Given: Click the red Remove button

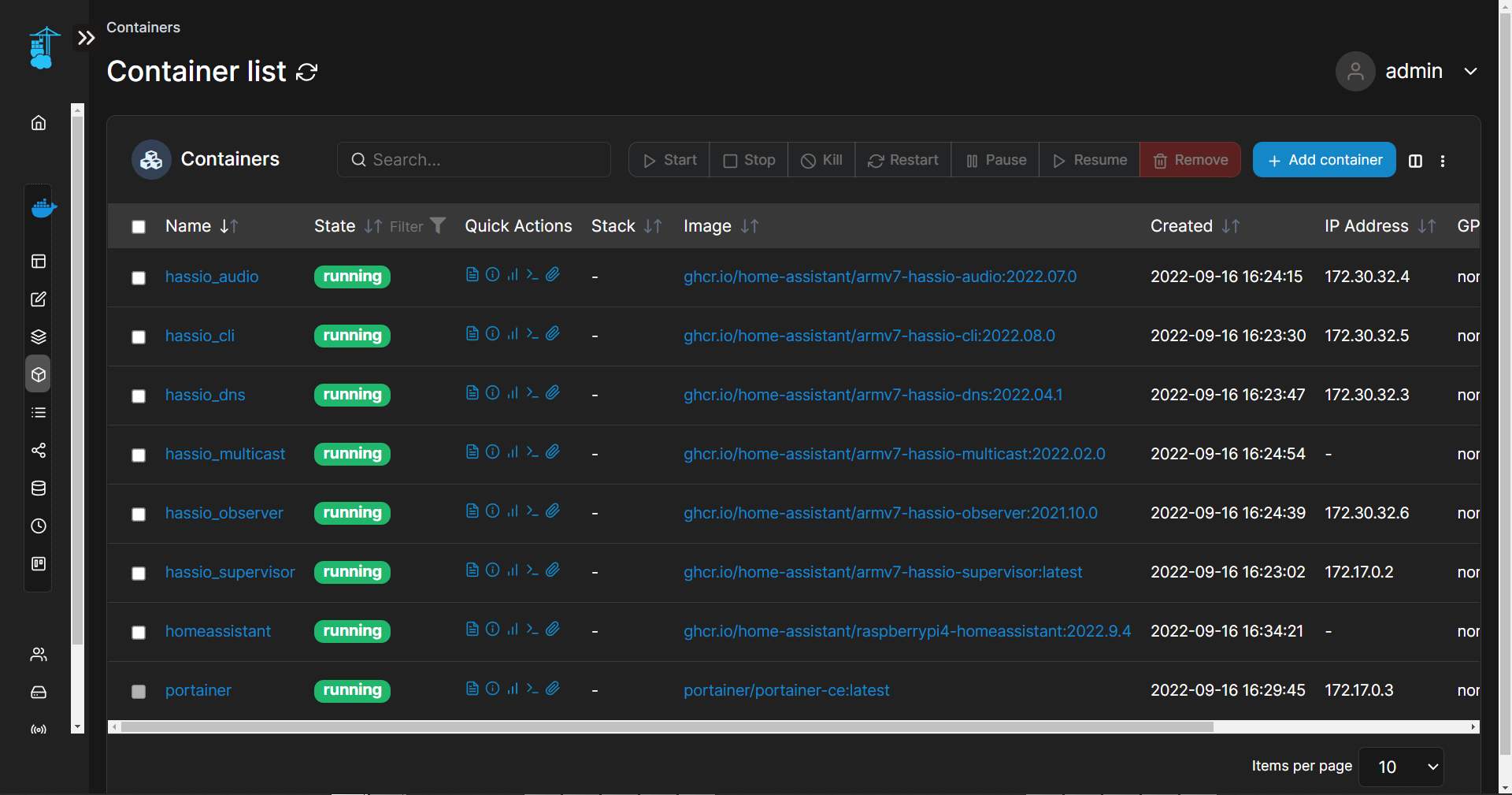Looking at the screenshot, I should click(x=1190, y=160).
